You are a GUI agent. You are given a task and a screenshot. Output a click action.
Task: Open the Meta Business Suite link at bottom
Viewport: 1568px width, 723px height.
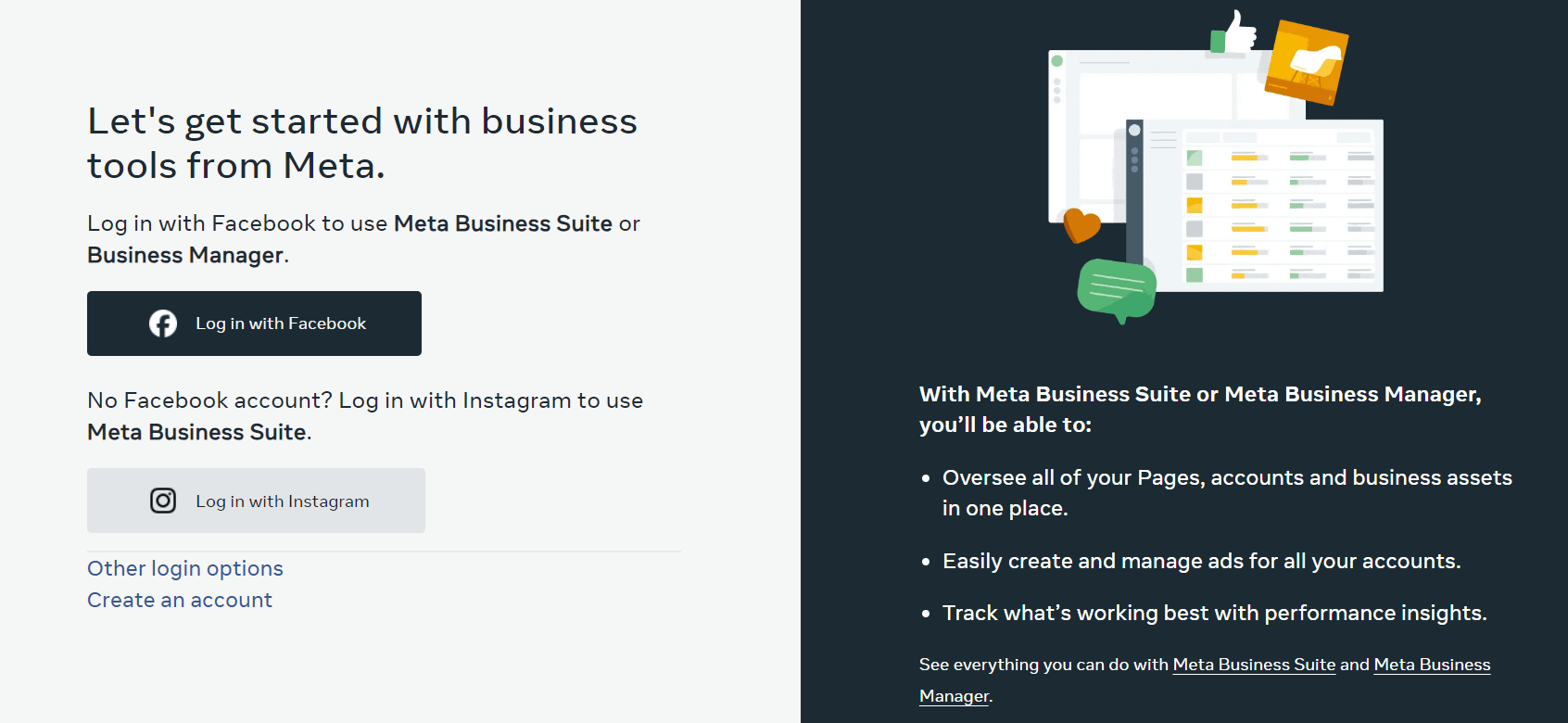click(1253, 665)
